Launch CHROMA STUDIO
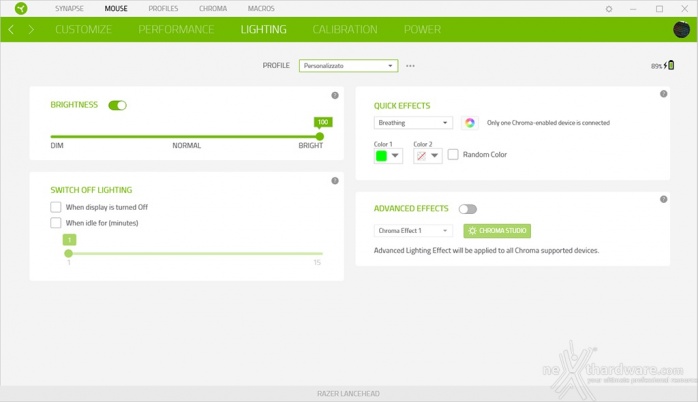698x402 pixels. tap(497, 231)
